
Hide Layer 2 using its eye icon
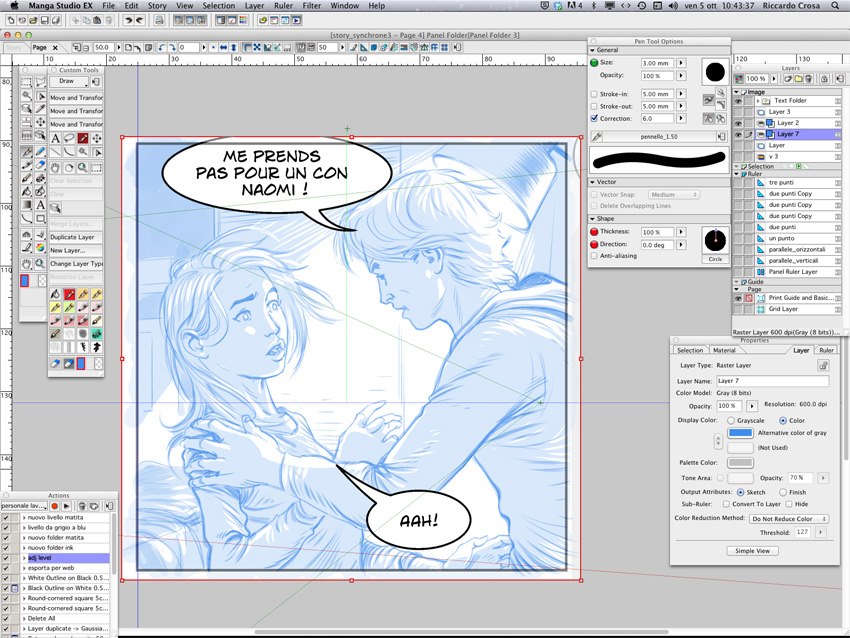tap(739, 123)
